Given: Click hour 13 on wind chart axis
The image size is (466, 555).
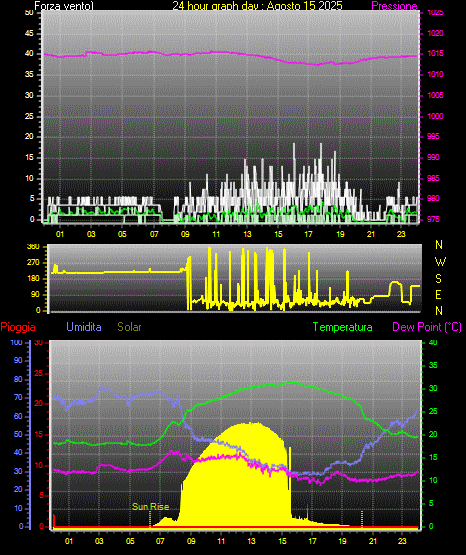Looking at the screenshot, I should coord(247,234).
